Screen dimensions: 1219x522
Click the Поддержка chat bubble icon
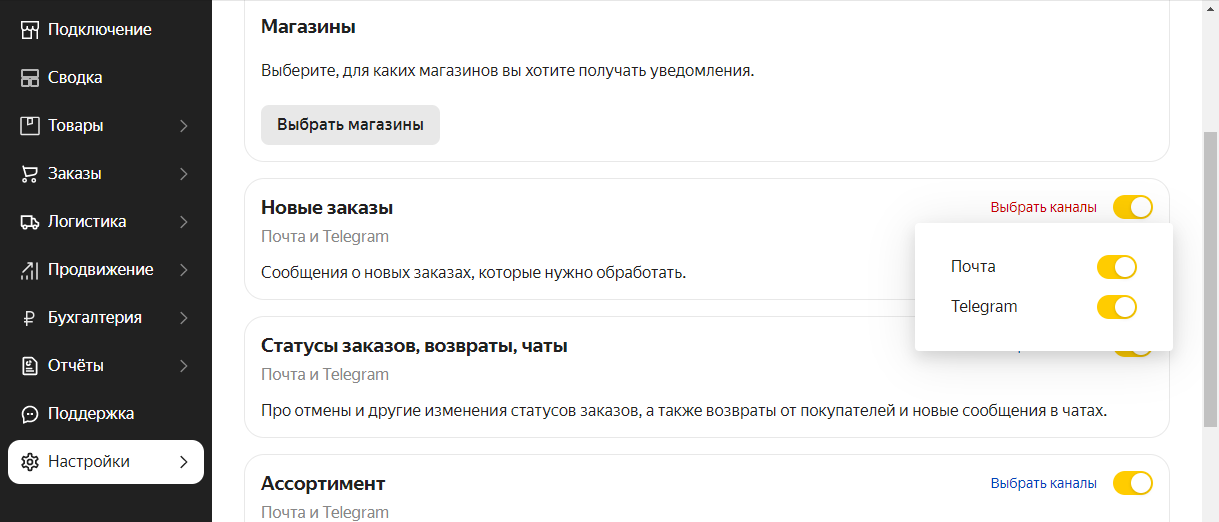pyautogui.click(x=30, y=414)
